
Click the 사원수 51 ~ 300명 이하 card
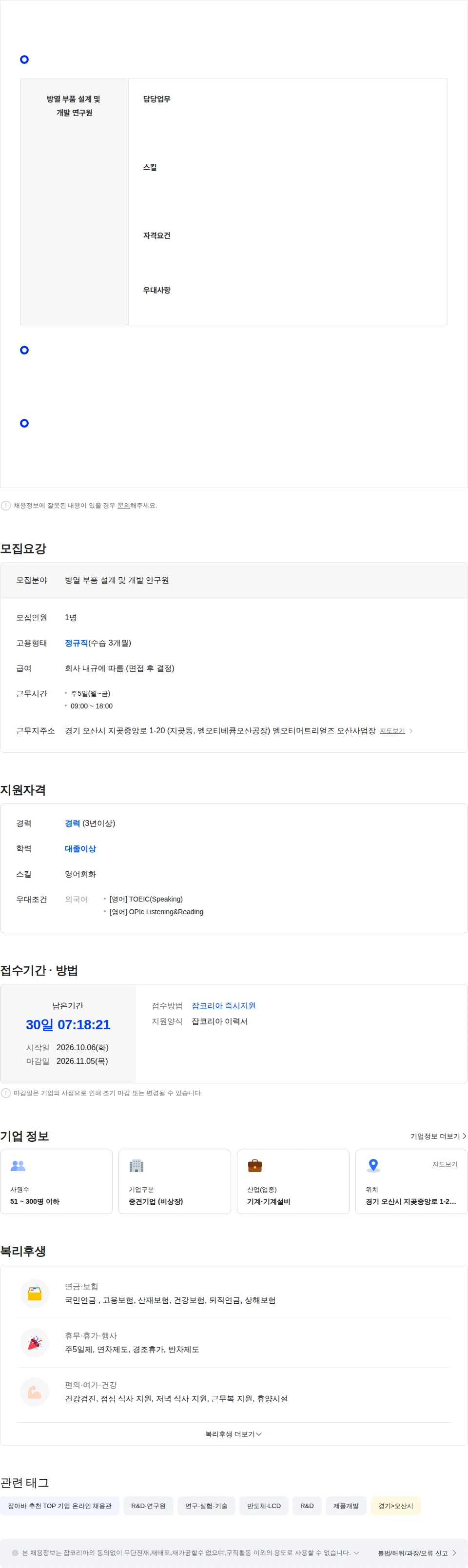(x=56, y=1181)
